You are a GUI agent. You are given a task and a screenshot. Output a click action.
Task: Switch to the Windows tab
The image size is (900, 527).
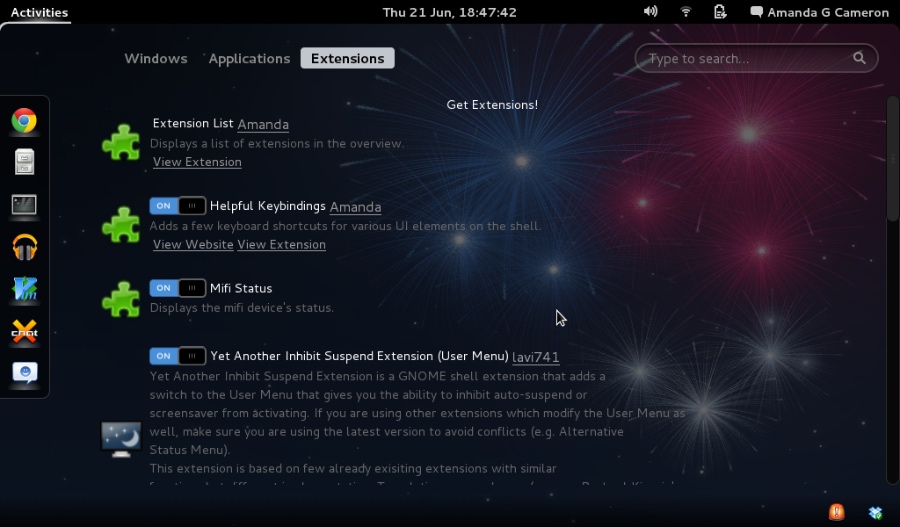[156, 58]
